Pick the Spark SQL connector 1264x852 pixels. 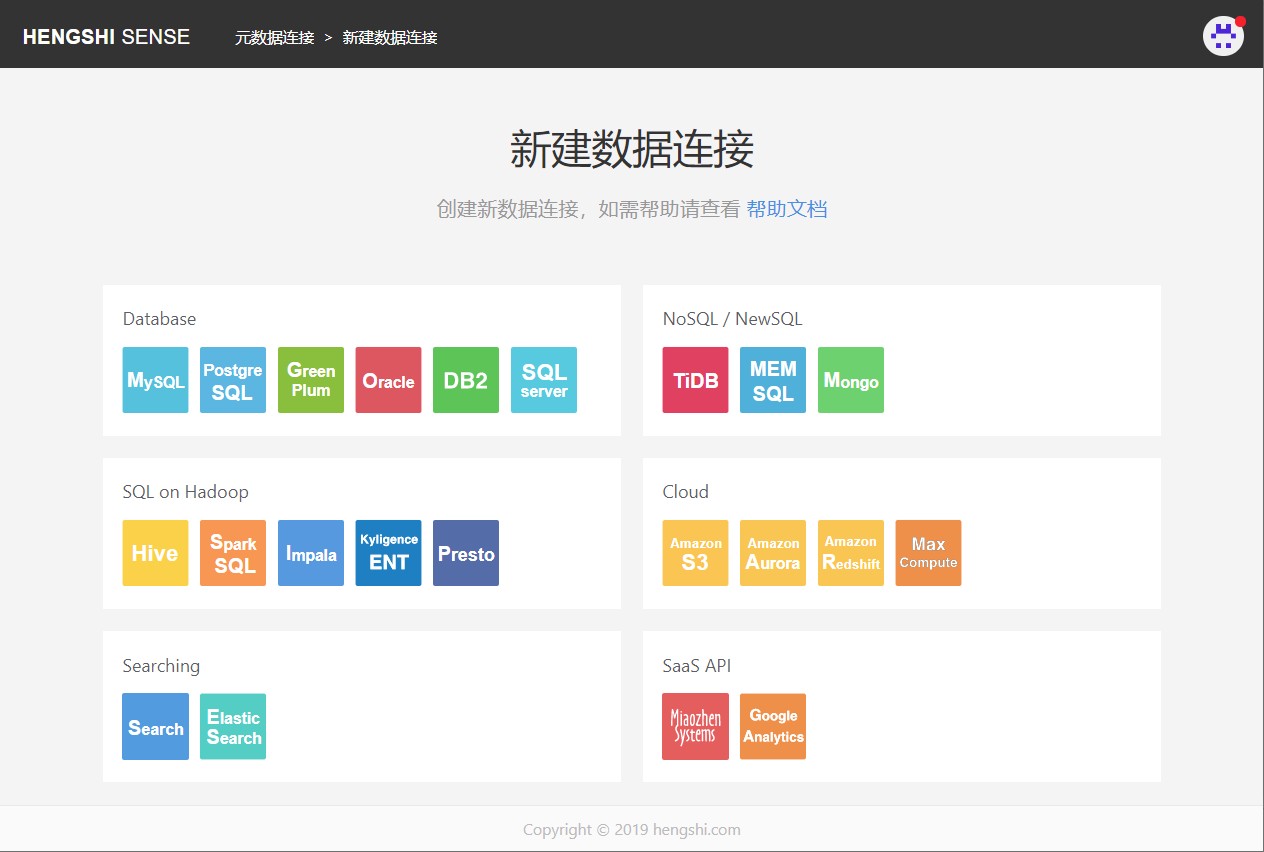pyautogui.click(x=233, y=553)
